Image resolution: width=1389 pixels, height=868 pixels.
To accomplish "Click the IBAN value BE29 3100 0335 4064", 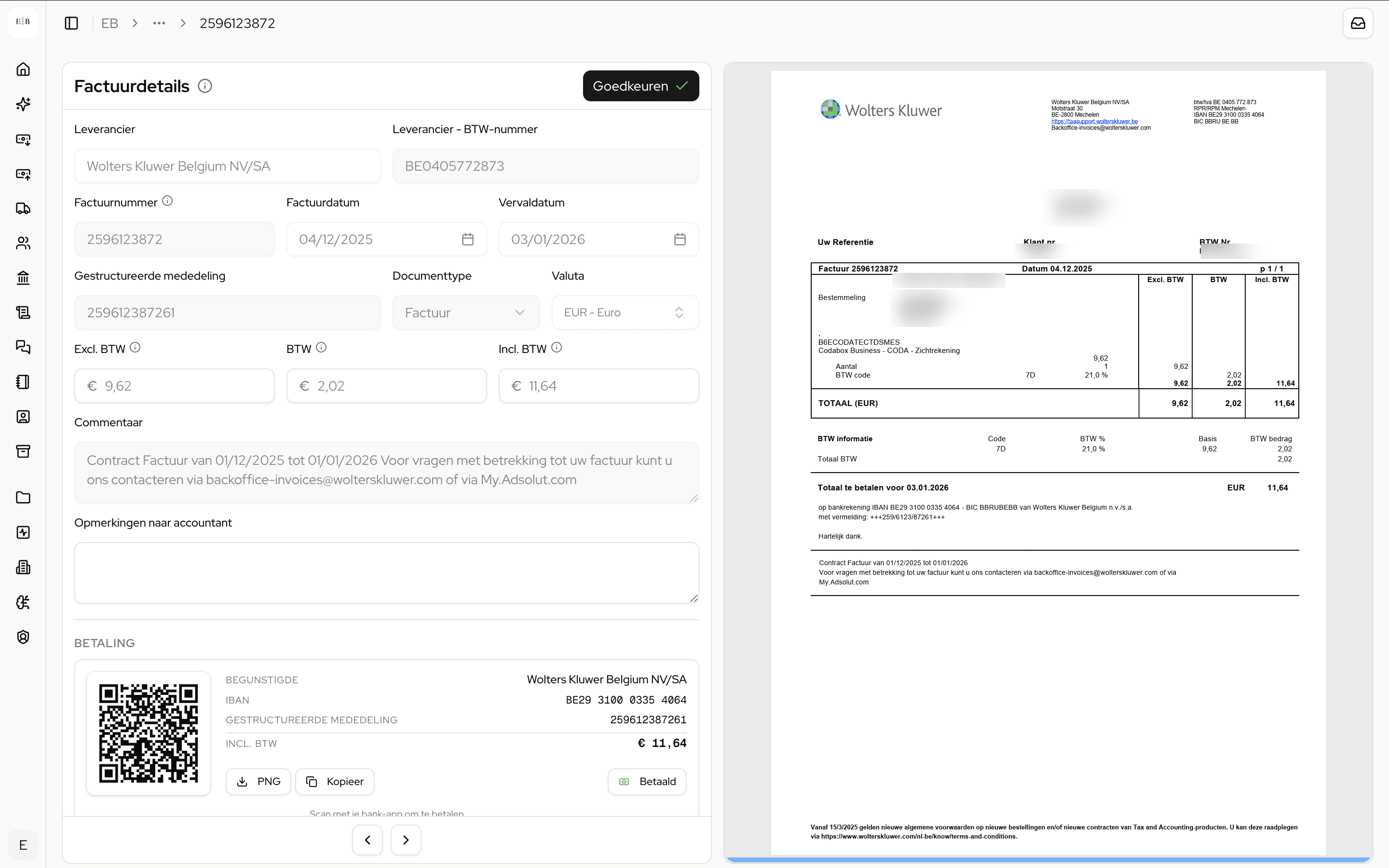I will tap(626, 700).
